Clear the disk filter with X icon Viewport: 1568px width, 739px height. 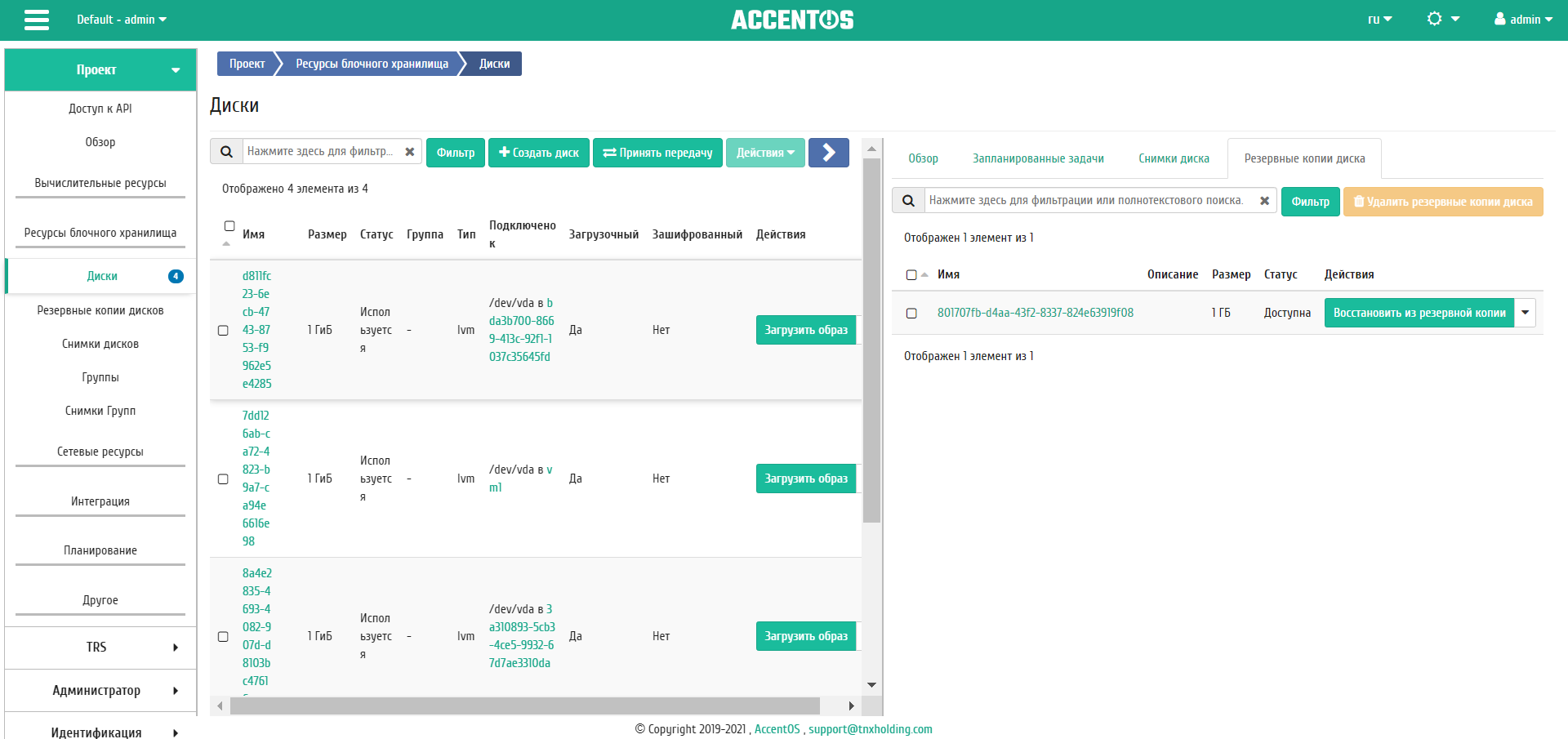[410, 152]
